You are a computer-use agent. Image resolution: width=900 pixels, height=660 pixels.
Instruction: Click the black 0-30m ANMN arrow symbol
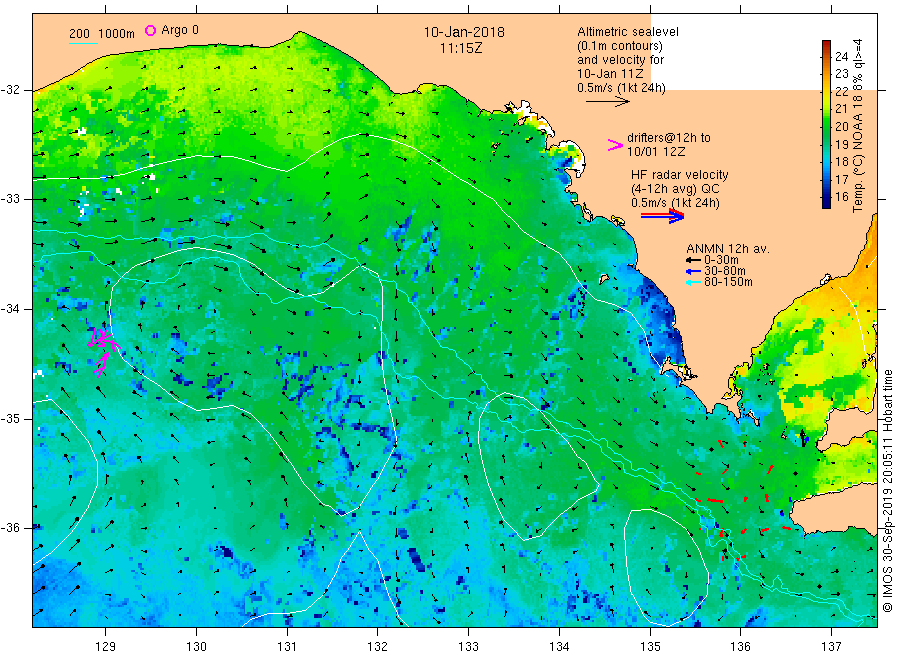(693, 260)
